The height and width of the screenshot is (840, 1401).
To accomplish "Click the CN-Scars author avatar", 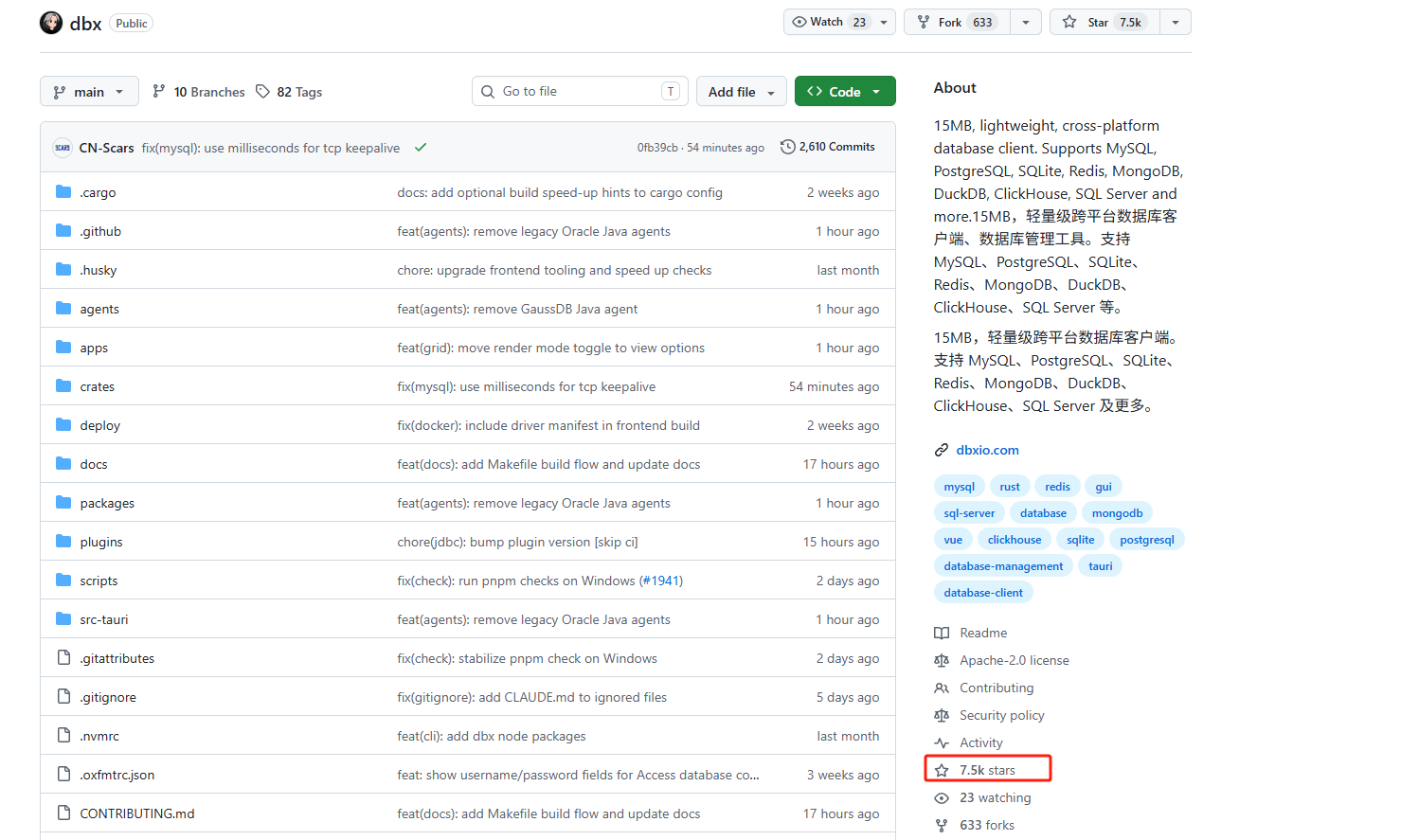I will [x=63, y=147].
